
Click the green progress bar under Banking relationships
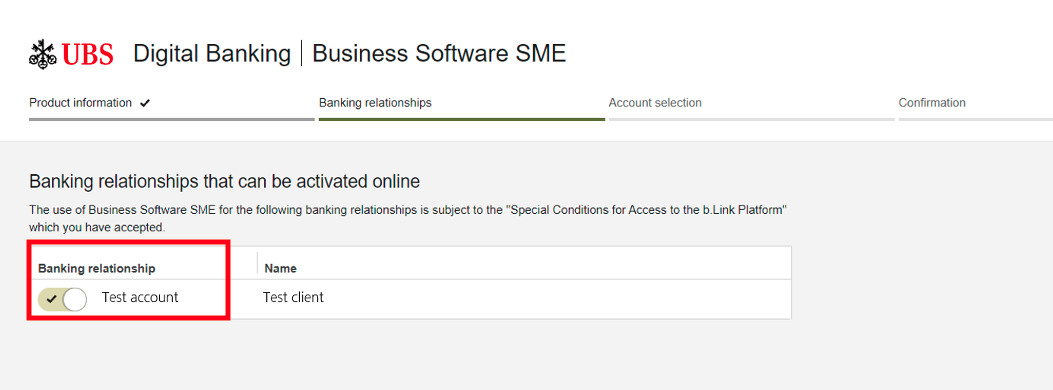[462, 119]
